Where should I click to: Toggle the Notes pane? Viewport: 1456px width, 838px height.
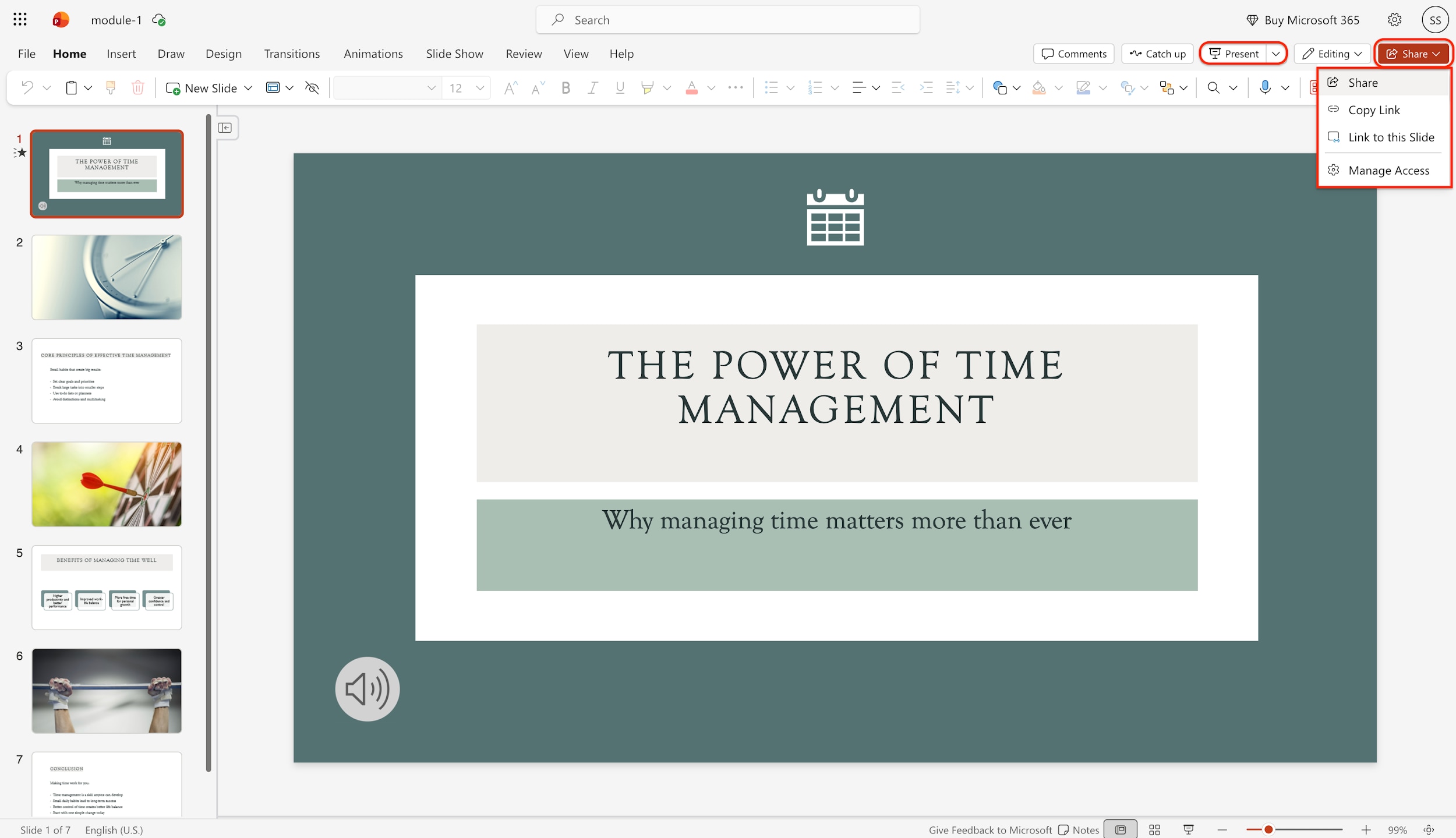(x=1080, y=829)
